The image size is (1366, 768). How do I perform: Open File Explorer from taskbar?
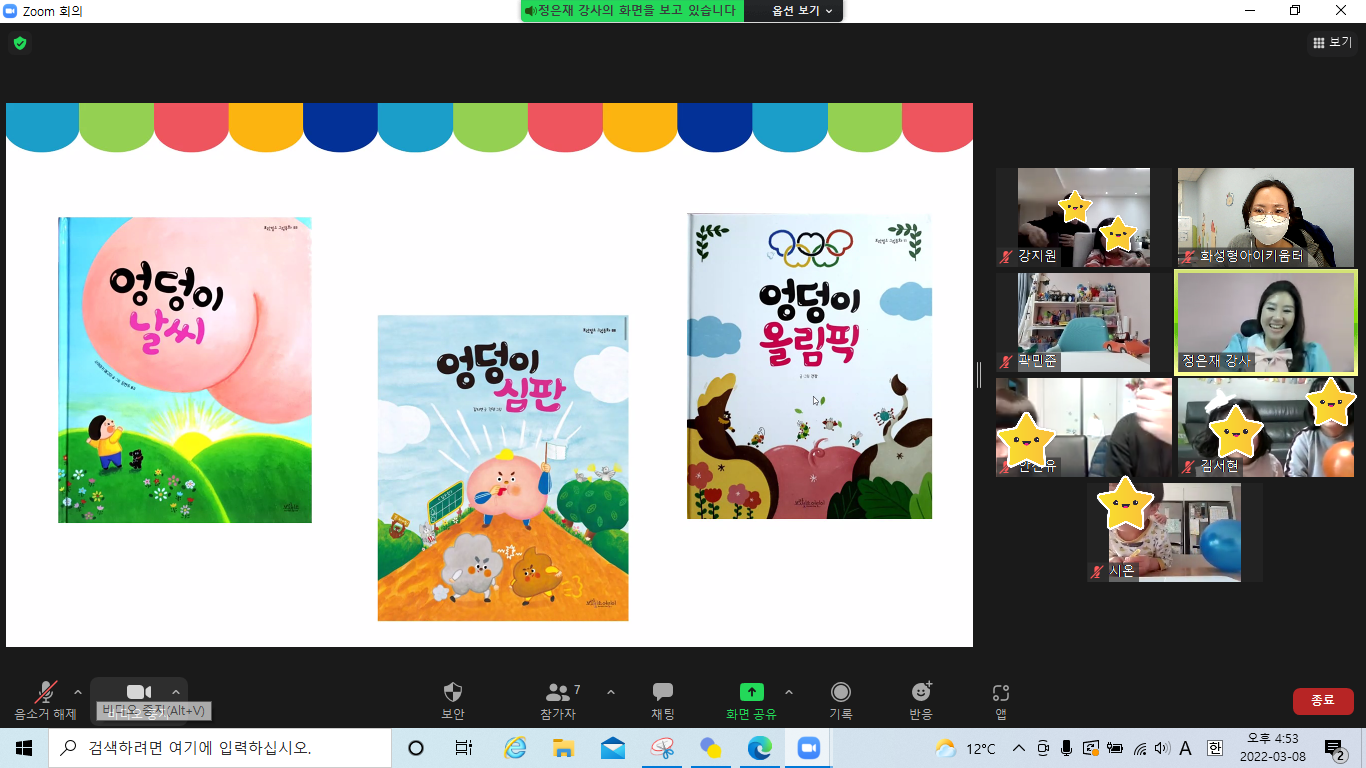563,748
